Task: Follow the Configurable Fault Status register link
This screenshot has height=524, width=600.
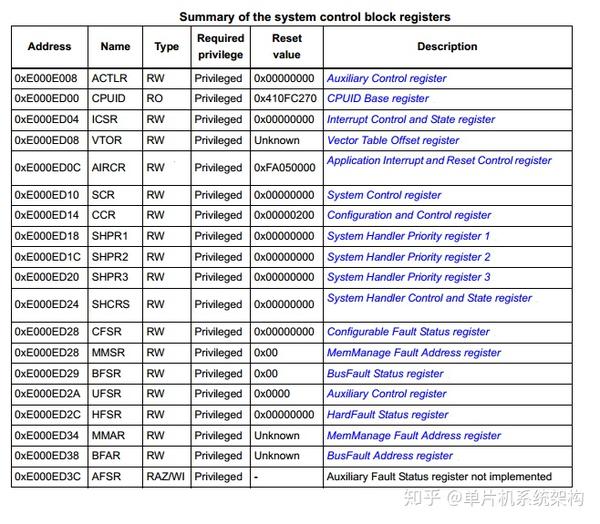Action: (408, 332)
